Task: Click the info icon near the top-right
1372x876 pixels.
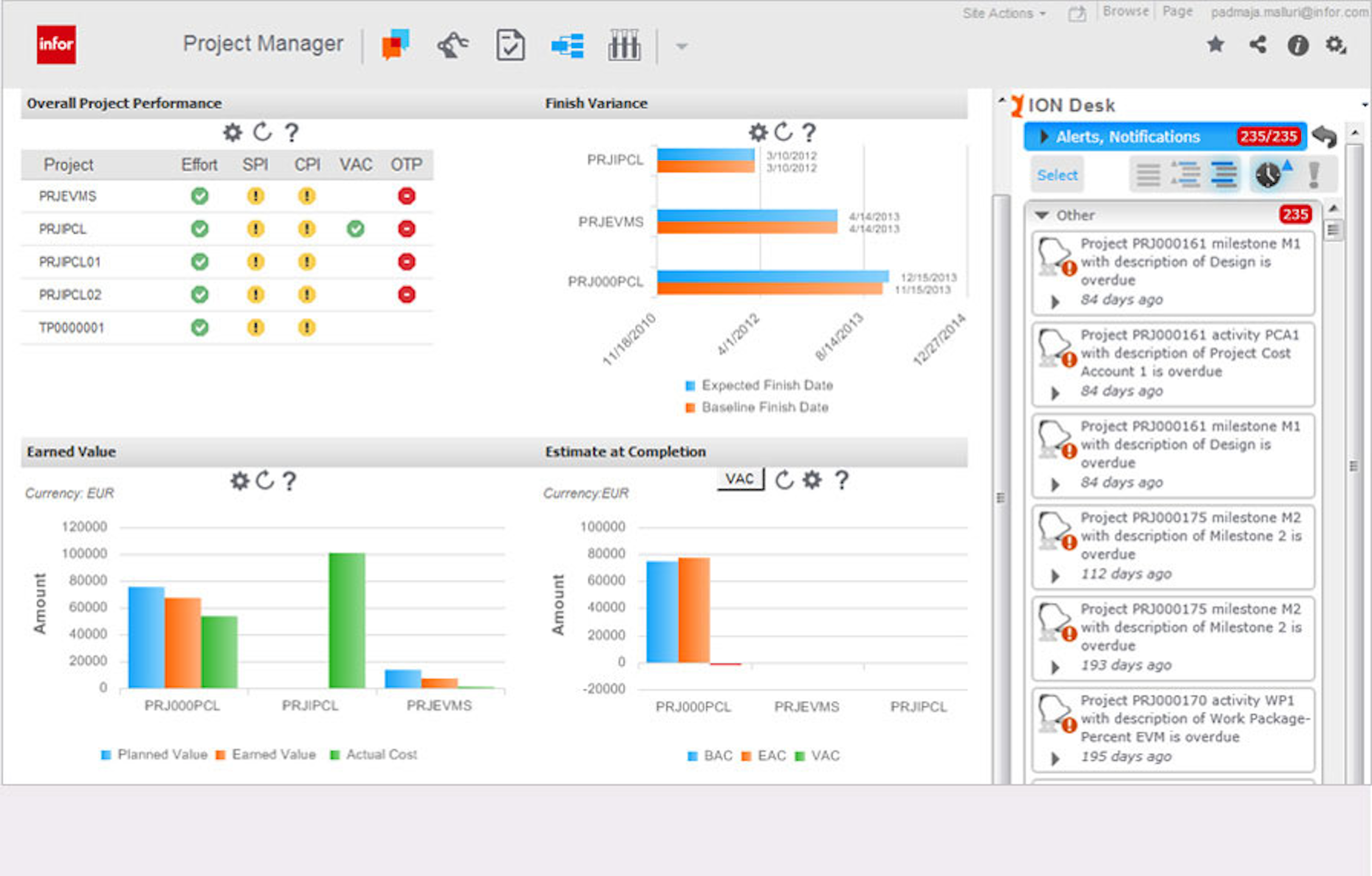Action: 1298,46
